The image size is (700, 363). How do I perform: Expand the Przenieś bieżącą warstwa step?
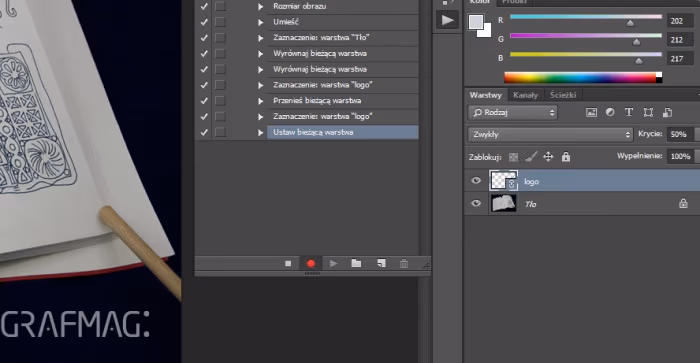[x=261, y=101]
